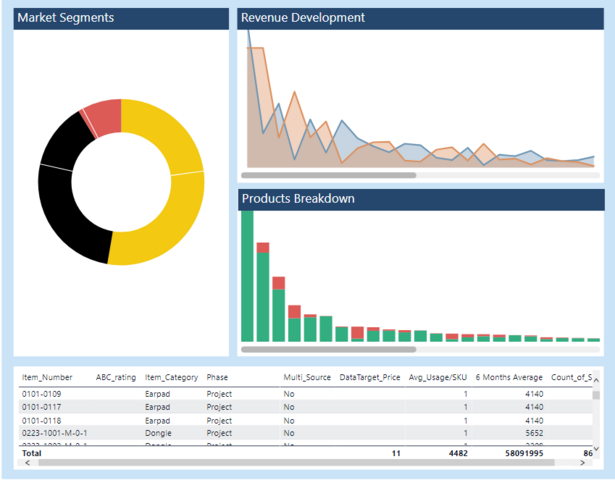Click the Market Segments title bar

click(x=121, y=18)
